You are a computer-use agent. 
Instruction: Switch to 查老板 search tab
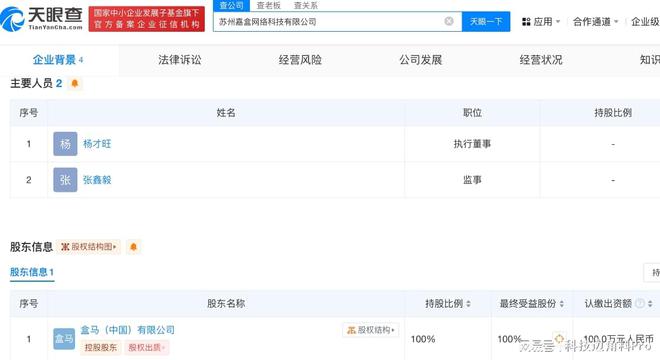[269, 5]
